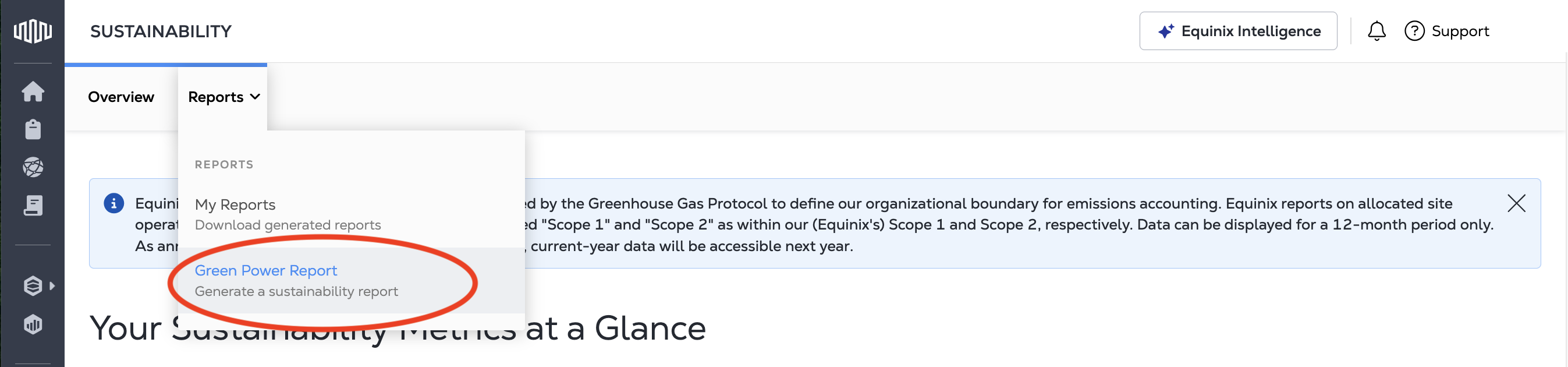The height and width of the screenshot is (367, 1568).
Task: Dismiss the emissions info banner
Action: [1516, 203]
